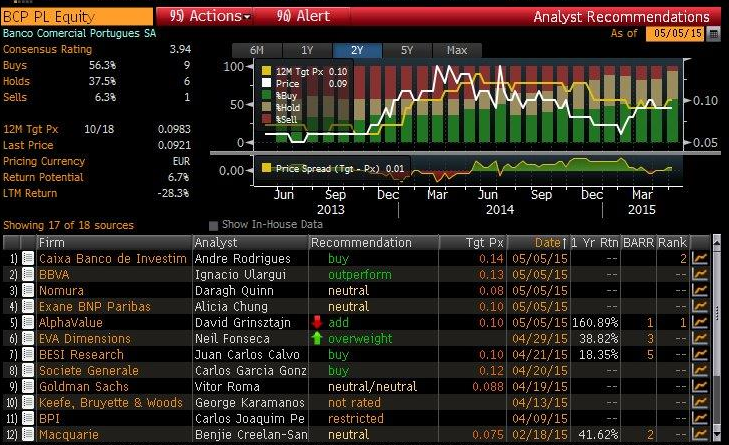Image resolution: width=729 pixels, height=445 pixels.
Task: Click the 96) Alert button
Action: pyautogui.click(x=303, y=16)
